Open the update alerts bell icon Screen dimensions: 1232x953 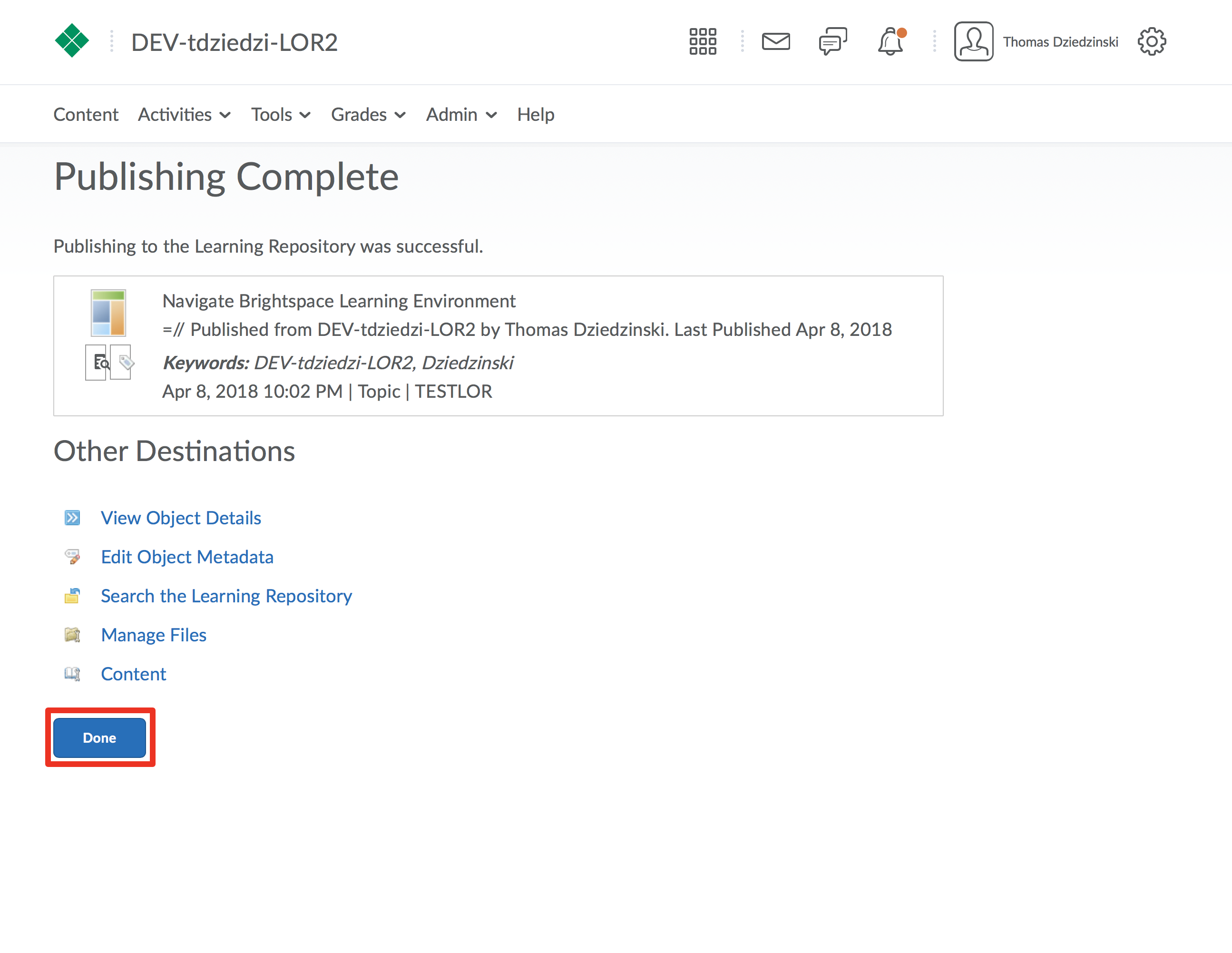(890, 41)
